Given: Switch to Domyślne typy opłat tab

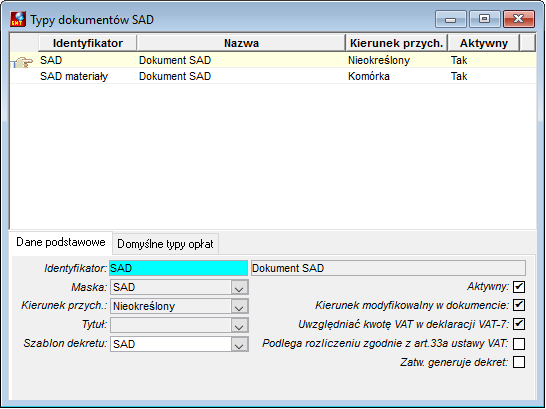Looking at the screenshot, I should tap(165, 244).
